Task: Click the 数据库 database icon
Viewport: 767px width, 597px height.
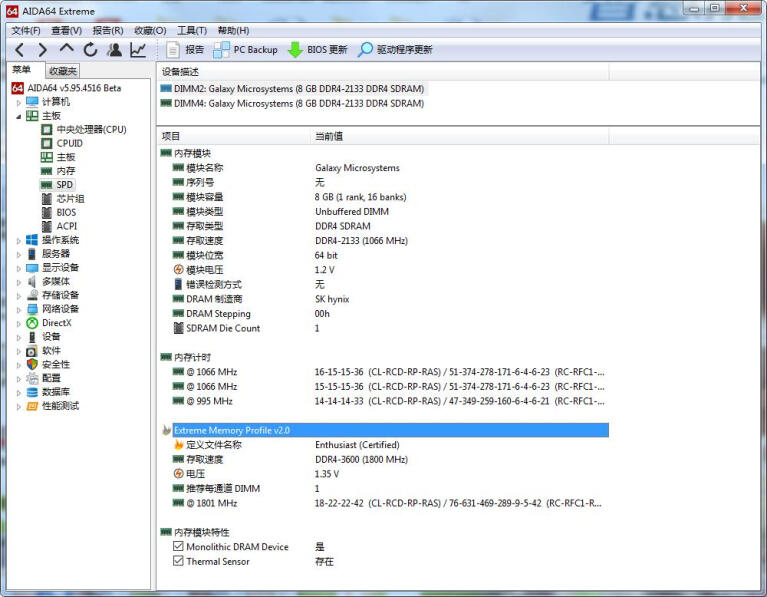Action: click(32, 392)
